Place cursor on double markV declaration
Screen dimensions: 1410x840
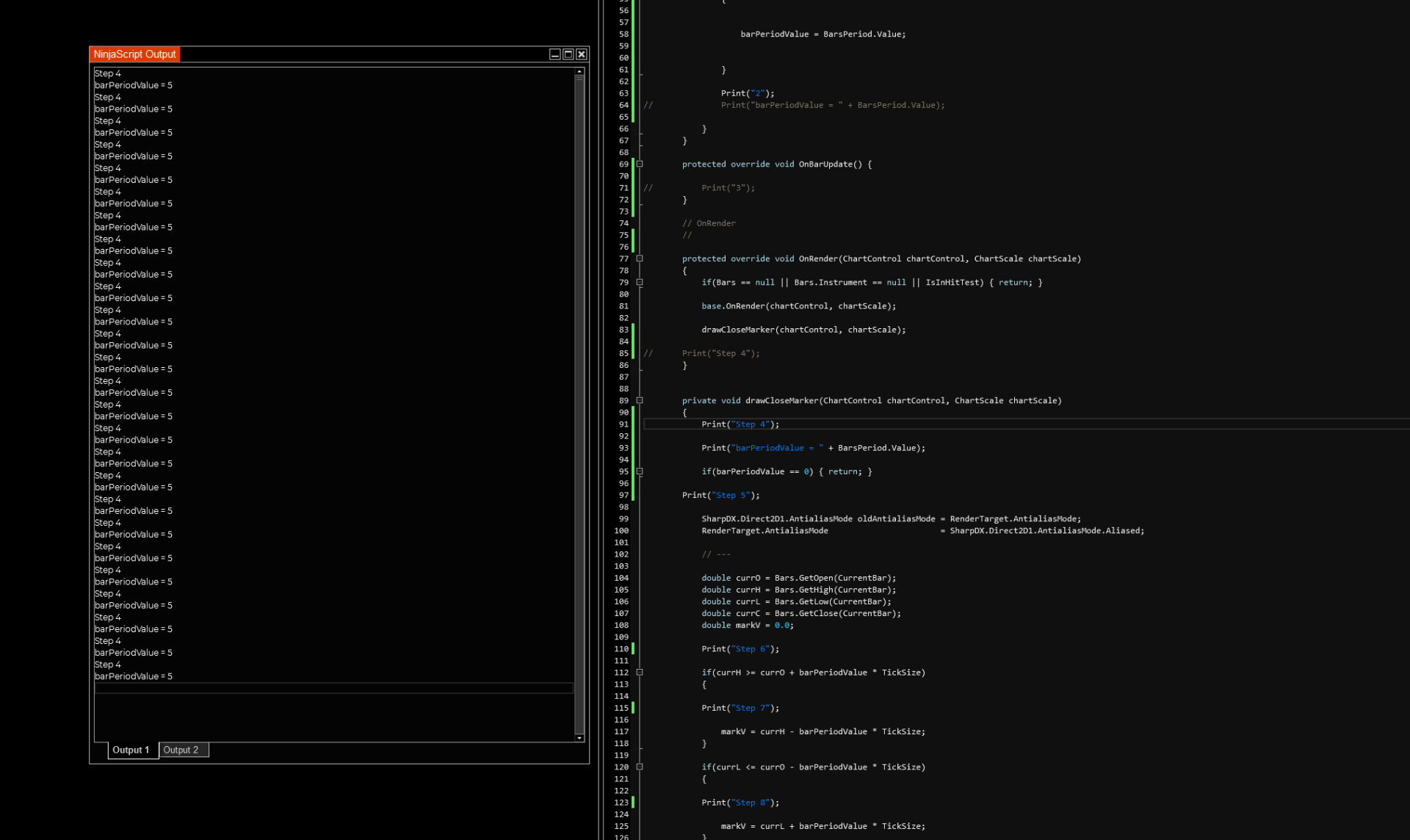(747, 625)
